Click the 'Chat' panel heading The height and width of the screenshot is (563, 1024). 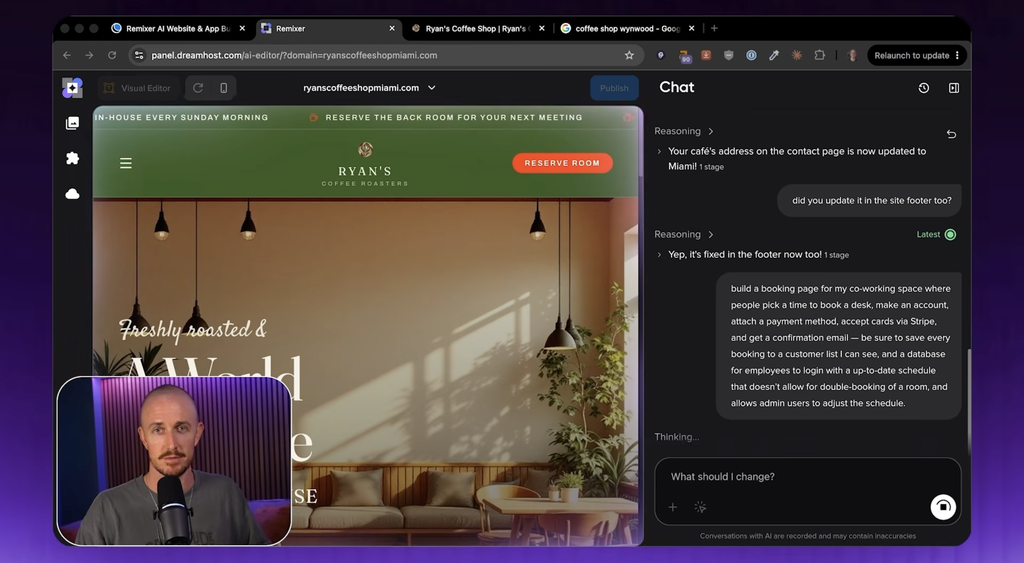(677, 88)
